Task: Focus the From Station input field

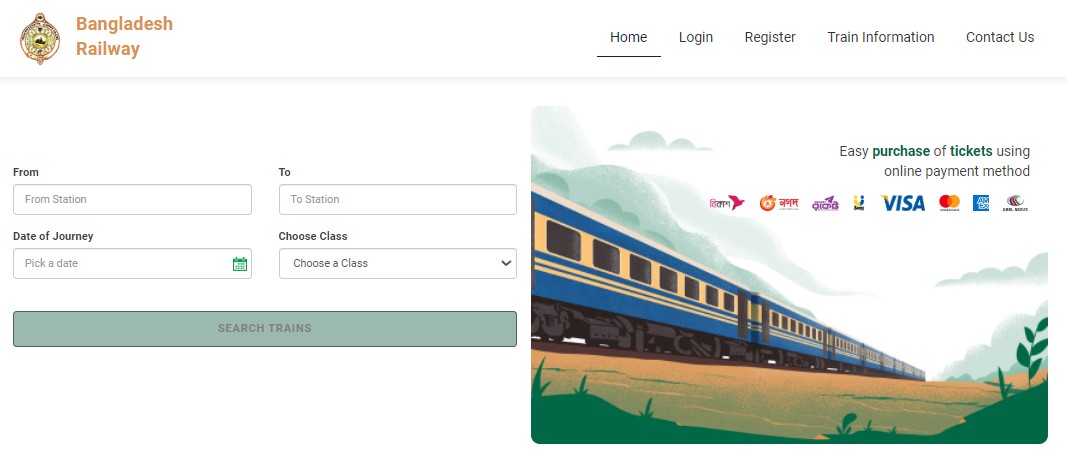Action: click(132, 200)
